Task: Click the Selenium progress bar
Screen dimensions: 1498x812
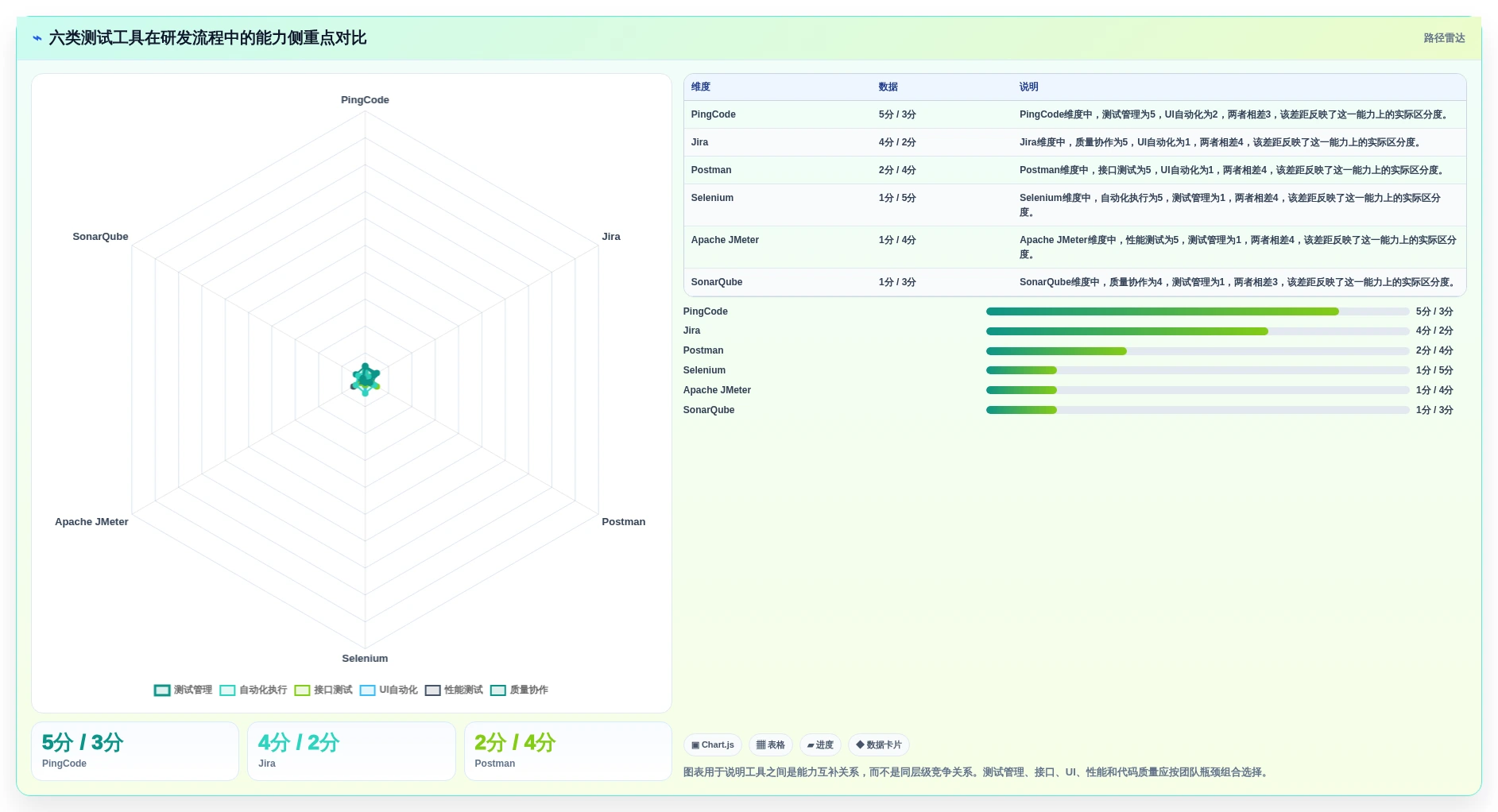Action: coord(1198,370)
